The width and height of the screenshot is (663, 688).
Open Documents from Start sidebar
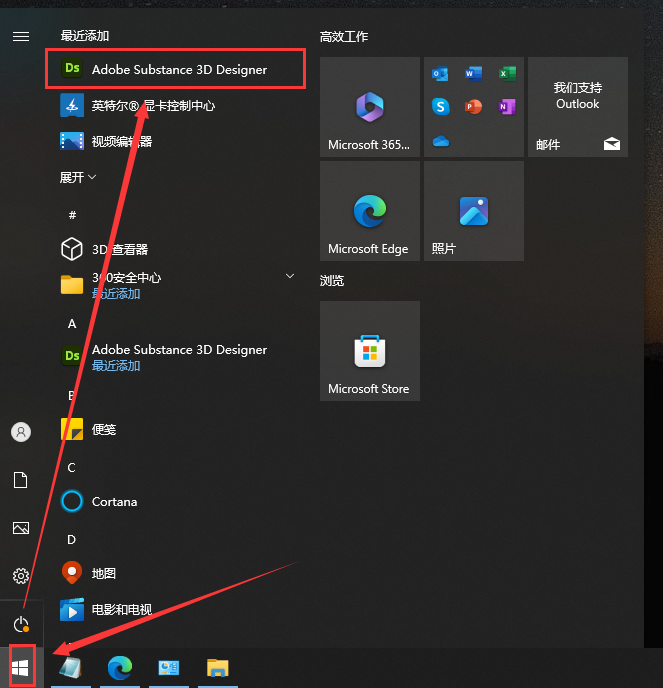21,480
